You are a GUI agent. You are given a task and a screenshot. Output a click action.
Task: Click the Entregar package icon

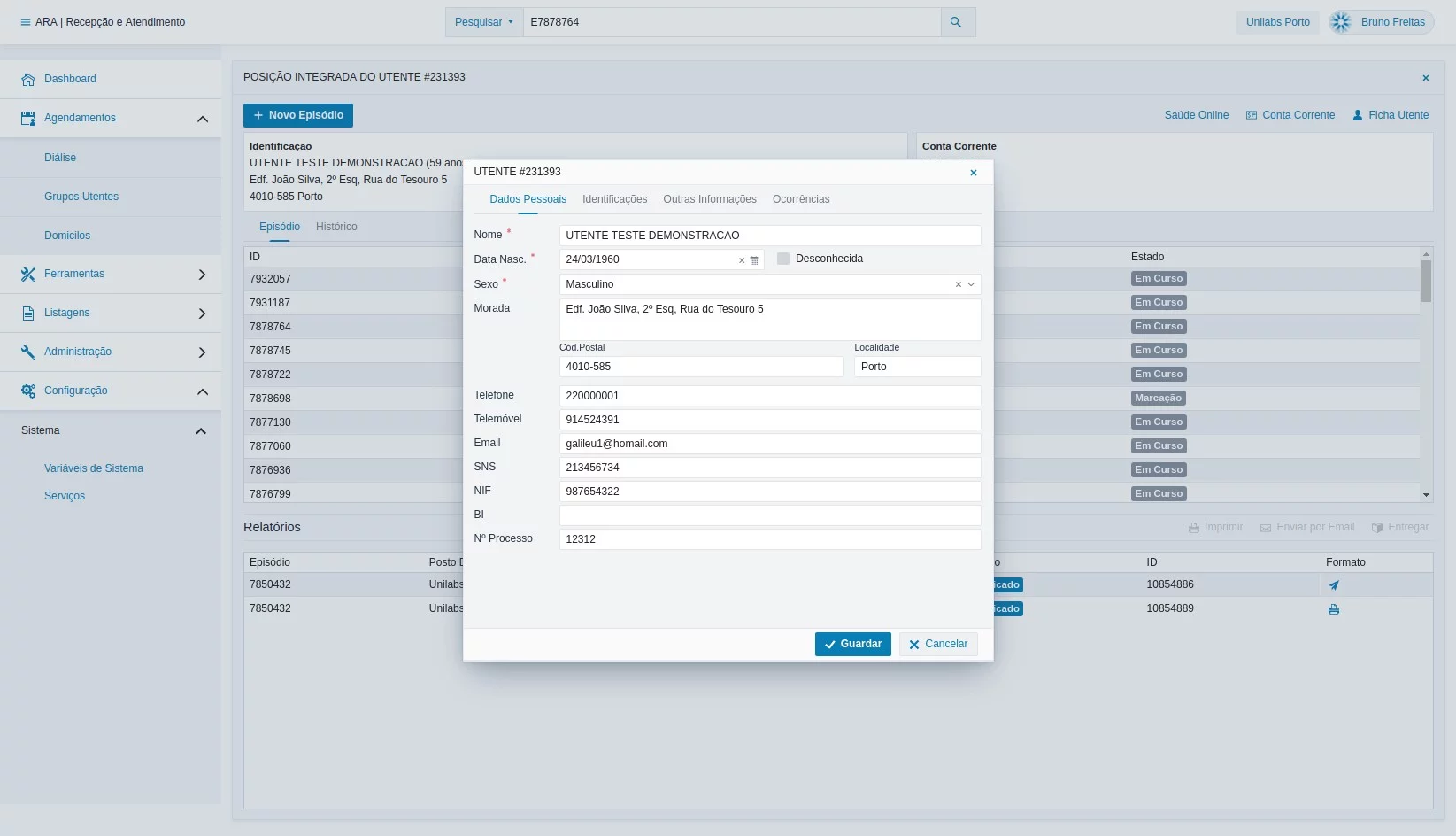[1377, 528]
